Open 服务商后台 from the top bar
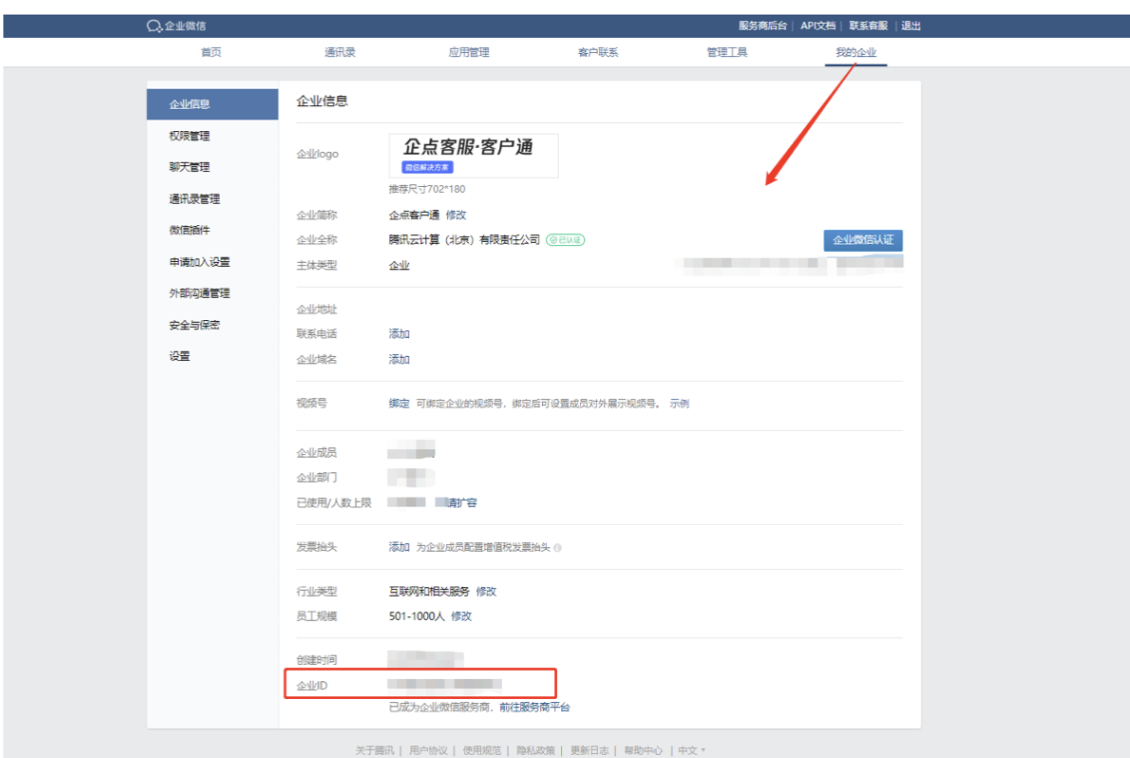Image resolution: width=1130 pixels, height=758 pixels. coord(762,26)
